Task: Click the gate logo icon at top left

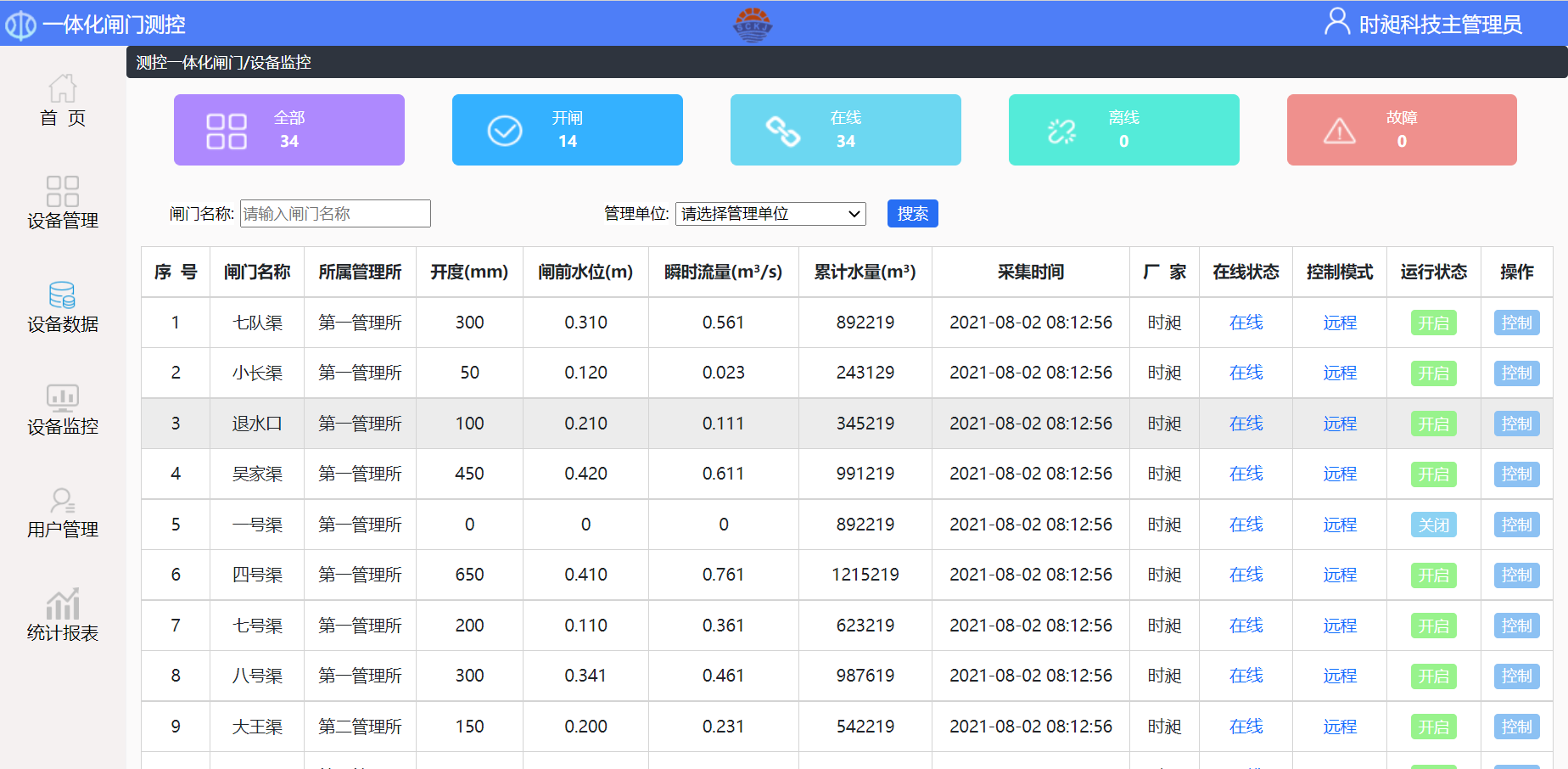Action: point(21,25)
